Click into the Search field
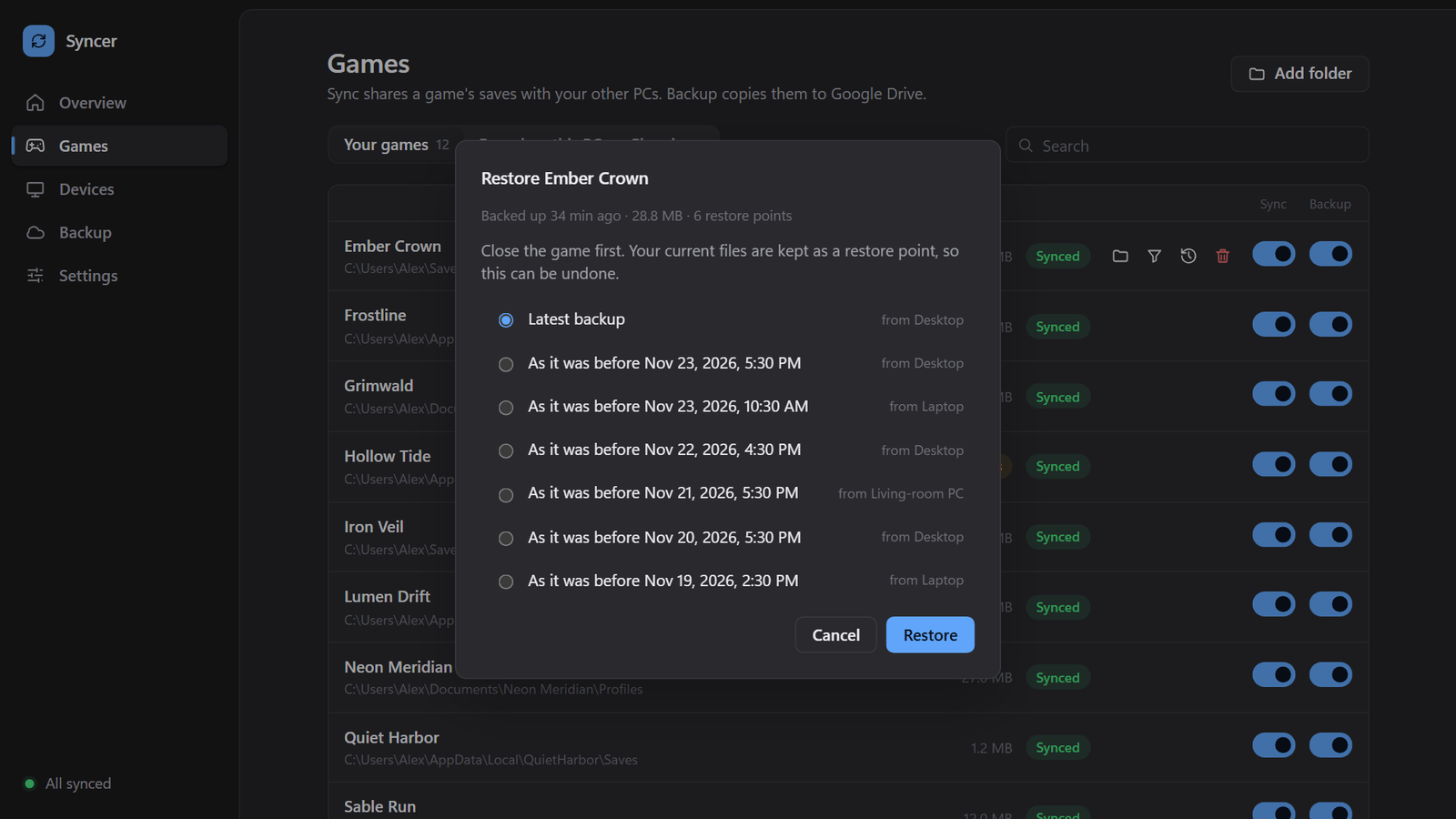This screenshot has height=819, width=1456. 1187,146
